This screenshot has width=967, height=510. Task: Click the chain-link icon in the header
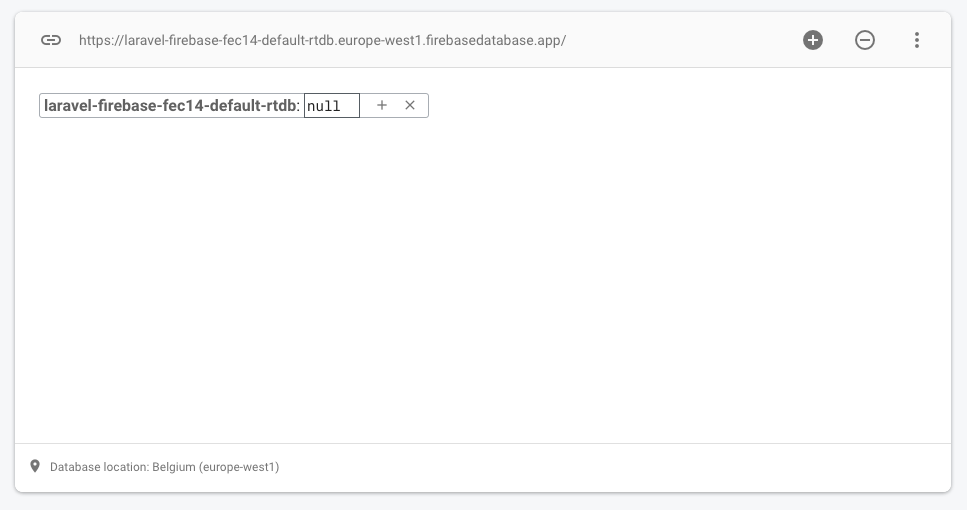click(51, 40)
